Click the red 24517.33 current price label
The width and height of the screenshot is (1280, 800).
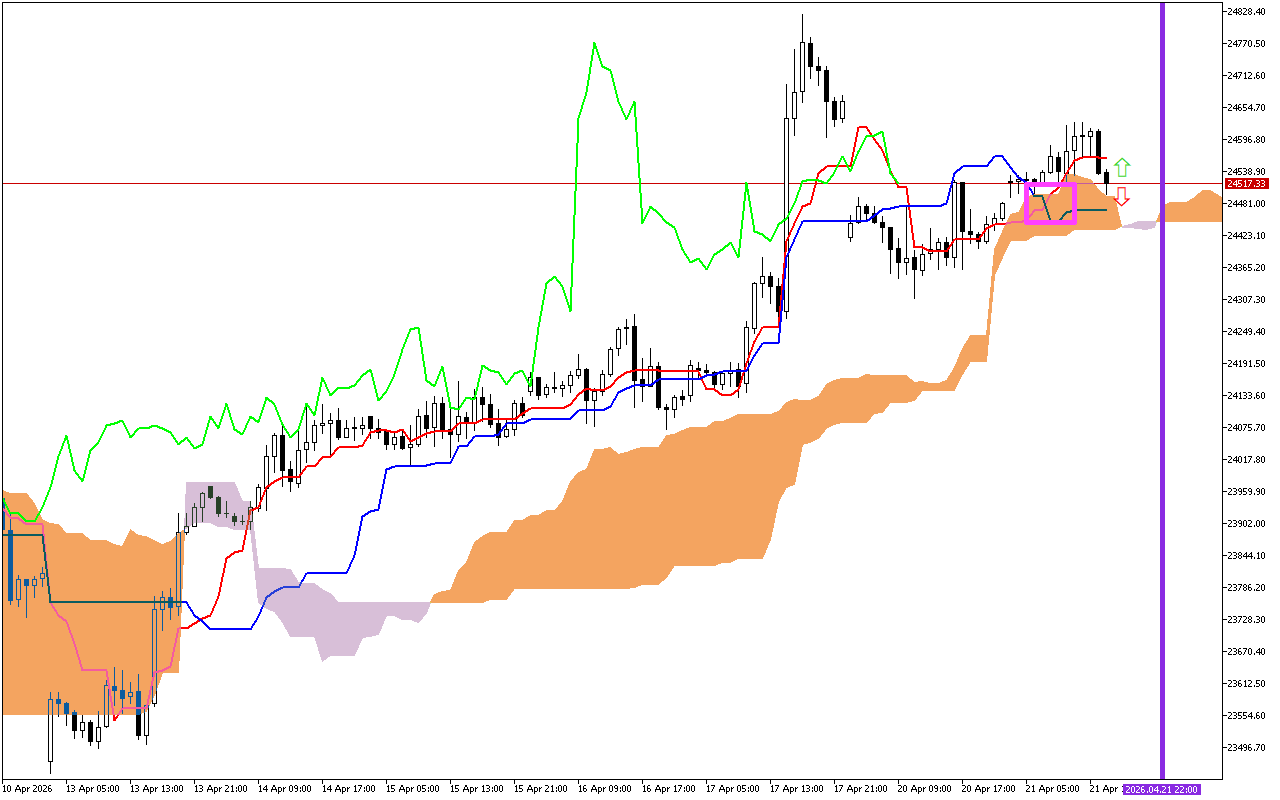click(x=1249, y=184)
